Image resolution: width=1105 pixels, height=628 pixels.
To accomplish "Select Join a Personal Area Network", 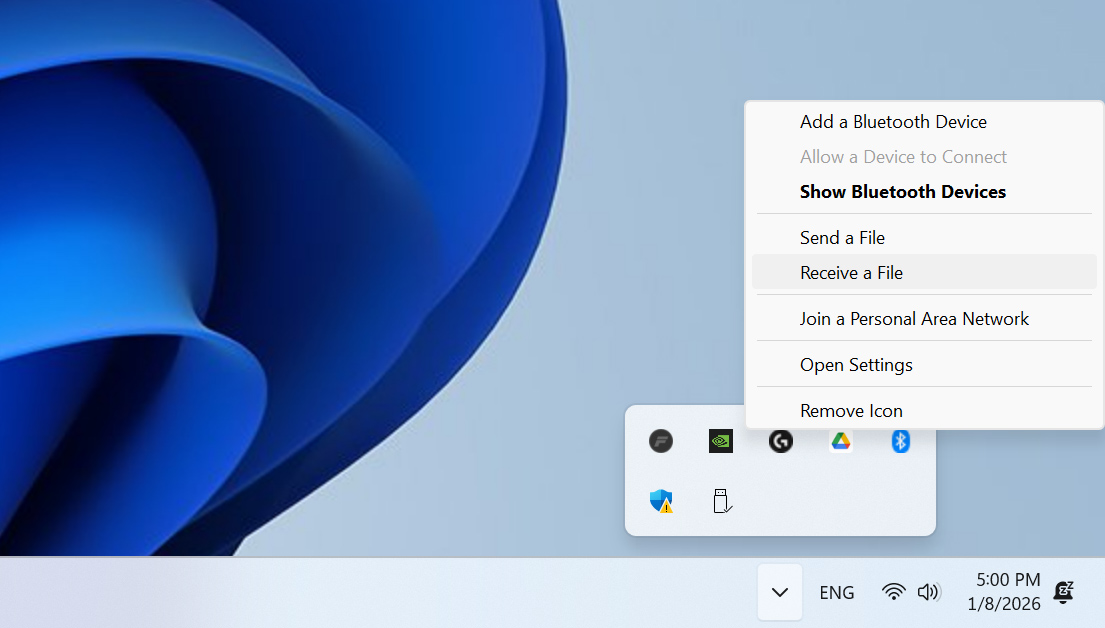I will click(914, 318).
